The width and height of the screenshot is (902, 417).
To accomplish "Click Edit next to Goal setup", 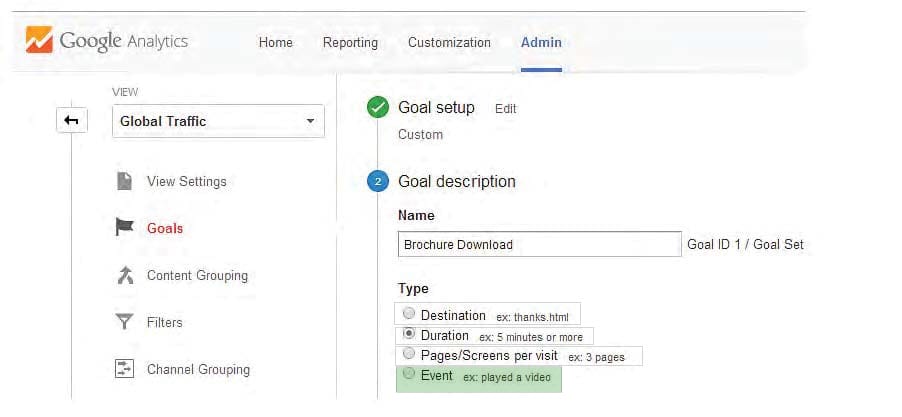I will click(x=506, y=109).
